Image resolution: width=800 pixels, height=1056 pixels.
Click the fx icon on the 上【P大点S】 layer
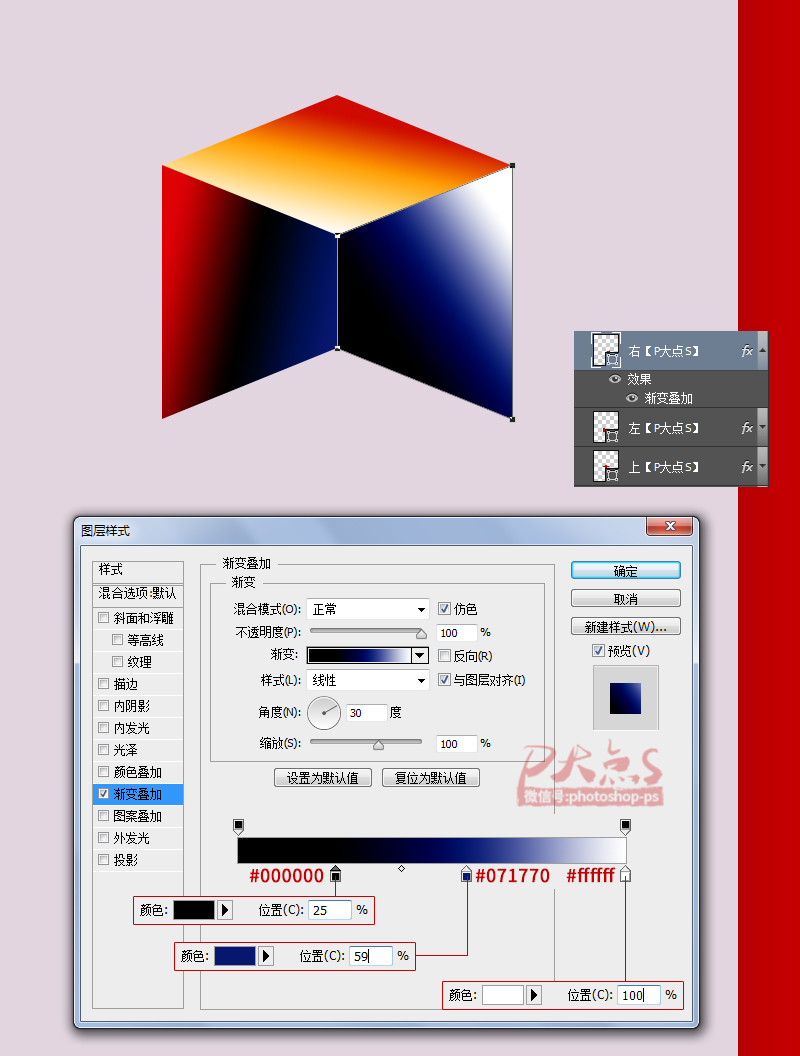pos(747,466)
